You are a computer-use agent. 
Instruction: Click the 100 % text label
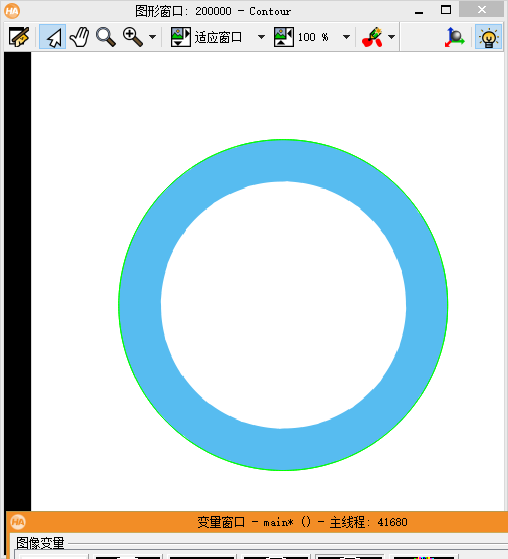pos(313,37)
